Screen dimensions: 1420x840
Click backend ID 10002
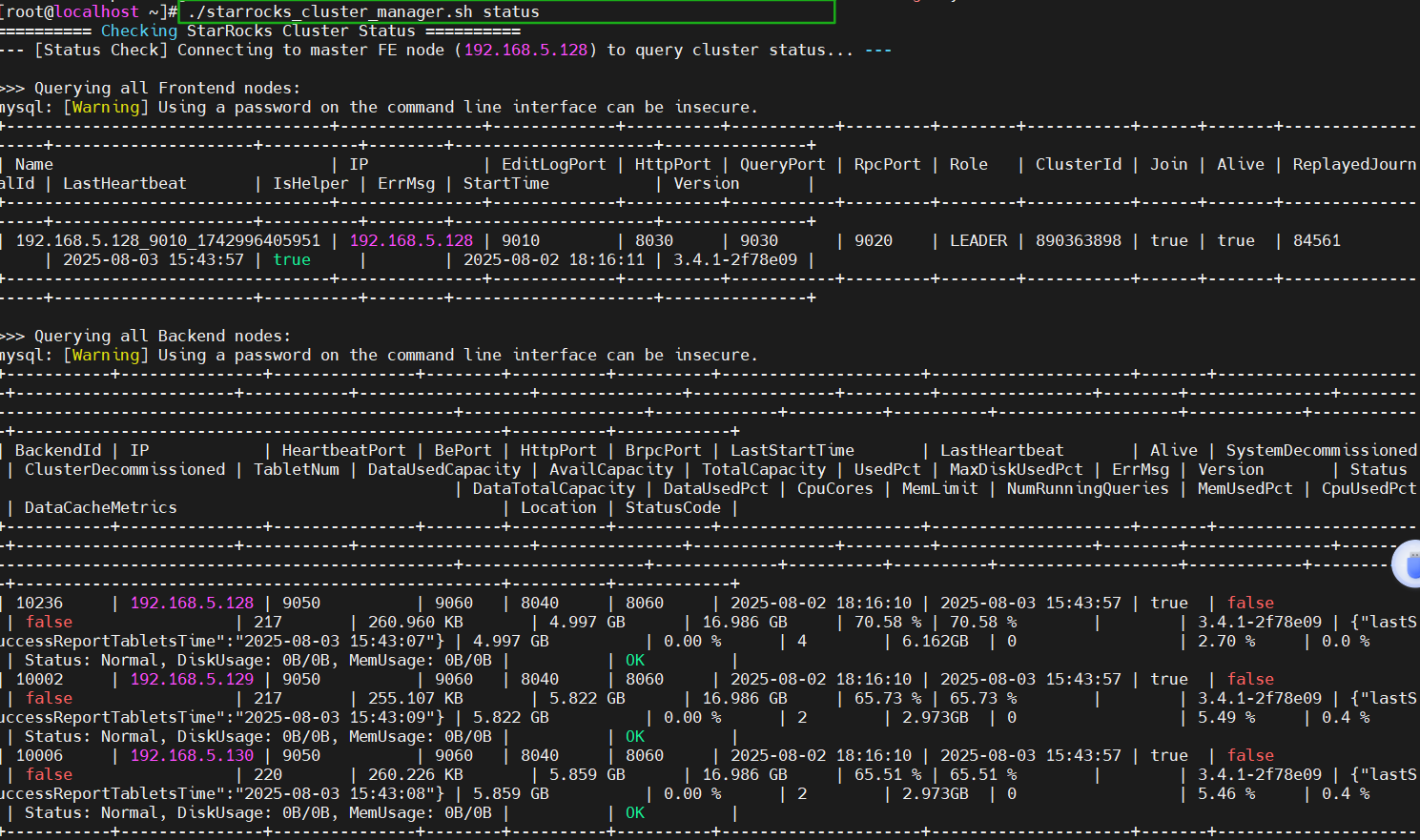coord(39,679)
